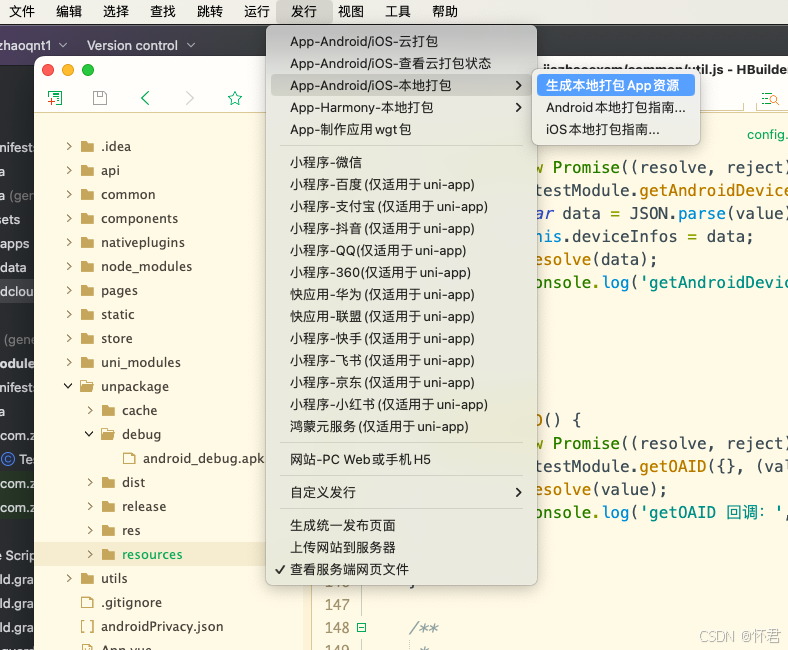Open App-Harmony-本地打包 submenu
Image resolution: width=788 pixels, height=650 pixels.
pyautogui.click(x=401, y=108)
